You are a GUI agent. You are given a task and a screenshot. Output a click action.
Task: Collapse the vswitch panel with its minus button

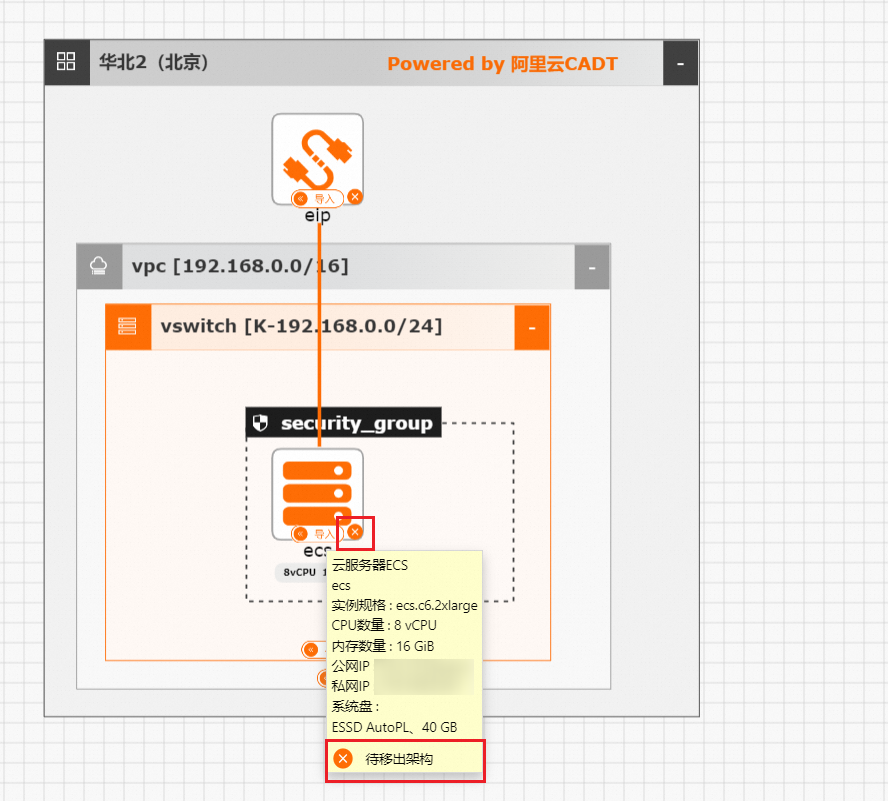pyautogui.click(x=531, y=327)
